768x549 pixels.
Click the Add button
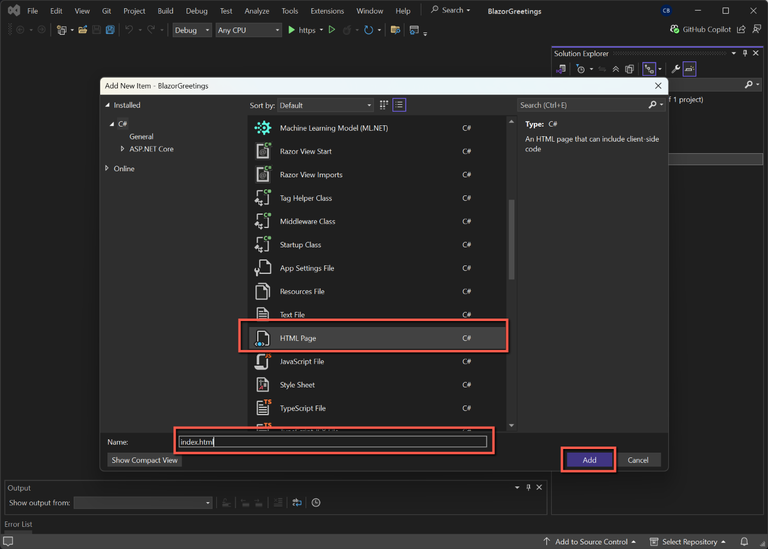(x=588, y=460)
